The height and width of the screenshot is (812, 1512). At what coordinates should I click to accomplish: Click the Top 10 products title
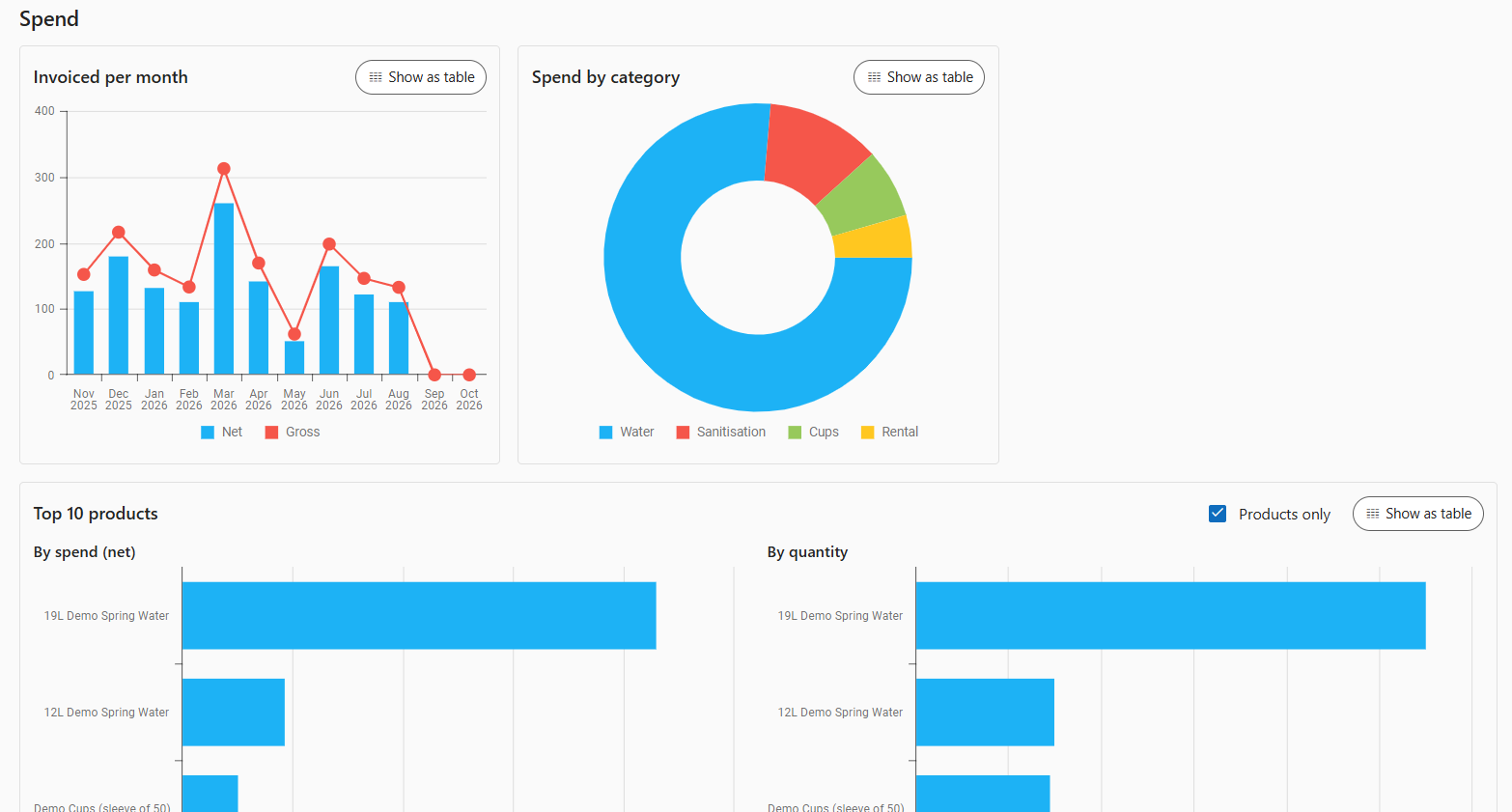point(96,514)
